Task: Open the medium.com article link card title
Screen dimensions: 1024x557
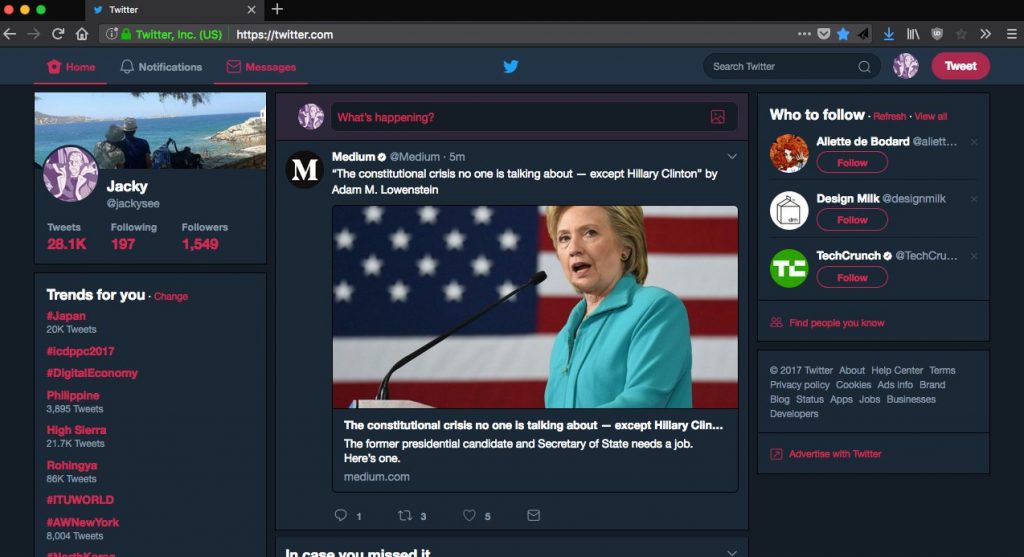Action: tap(533, 425)
